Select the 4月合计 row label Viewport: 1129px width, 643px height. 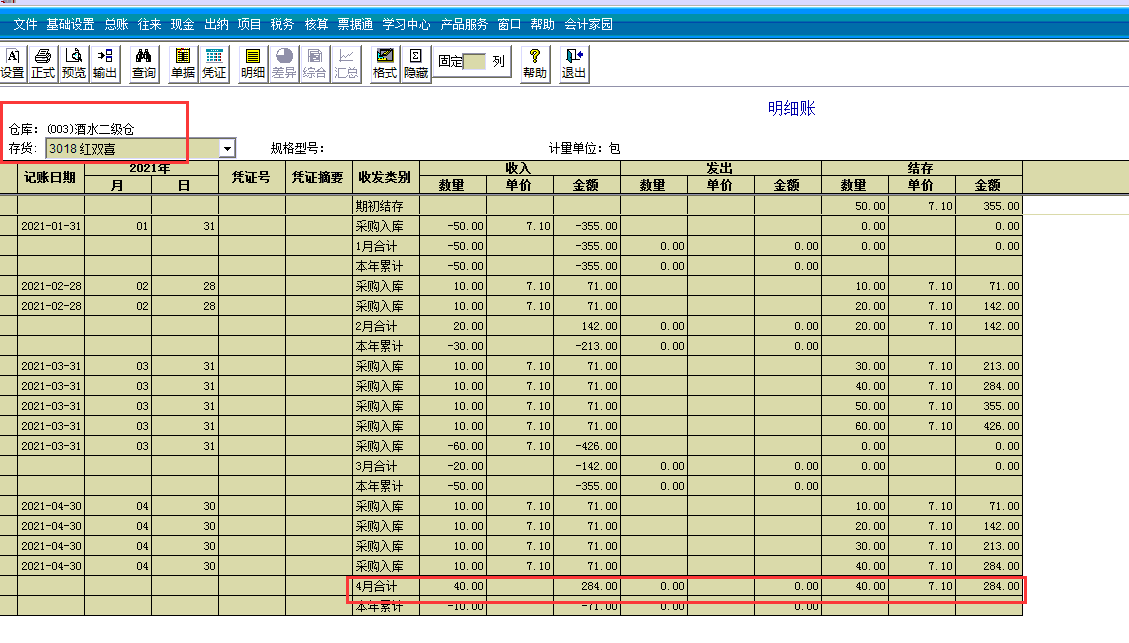[x=376, y=586]
